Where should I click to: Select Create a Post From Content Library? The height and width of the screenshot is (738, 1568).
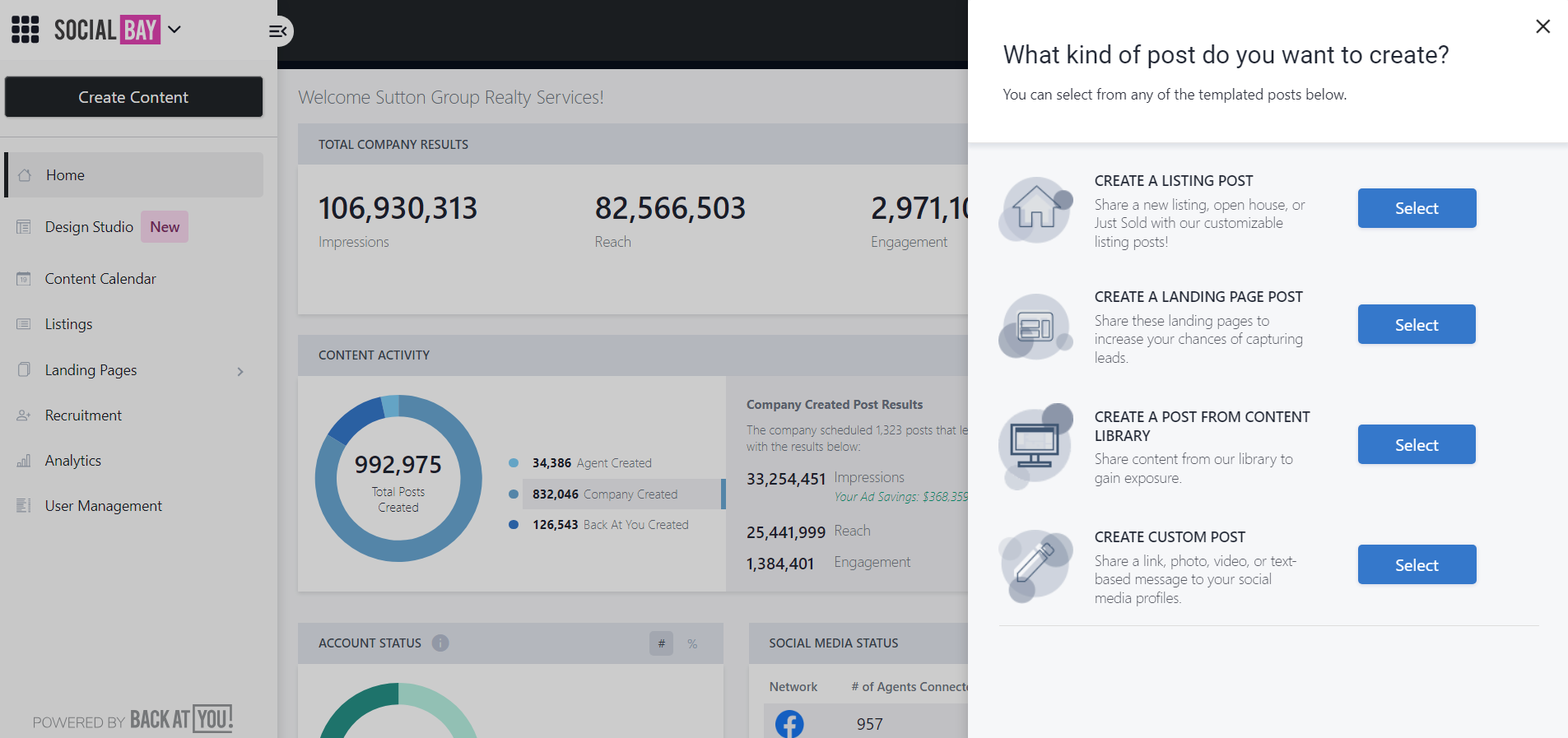[x=1417, y=445]
